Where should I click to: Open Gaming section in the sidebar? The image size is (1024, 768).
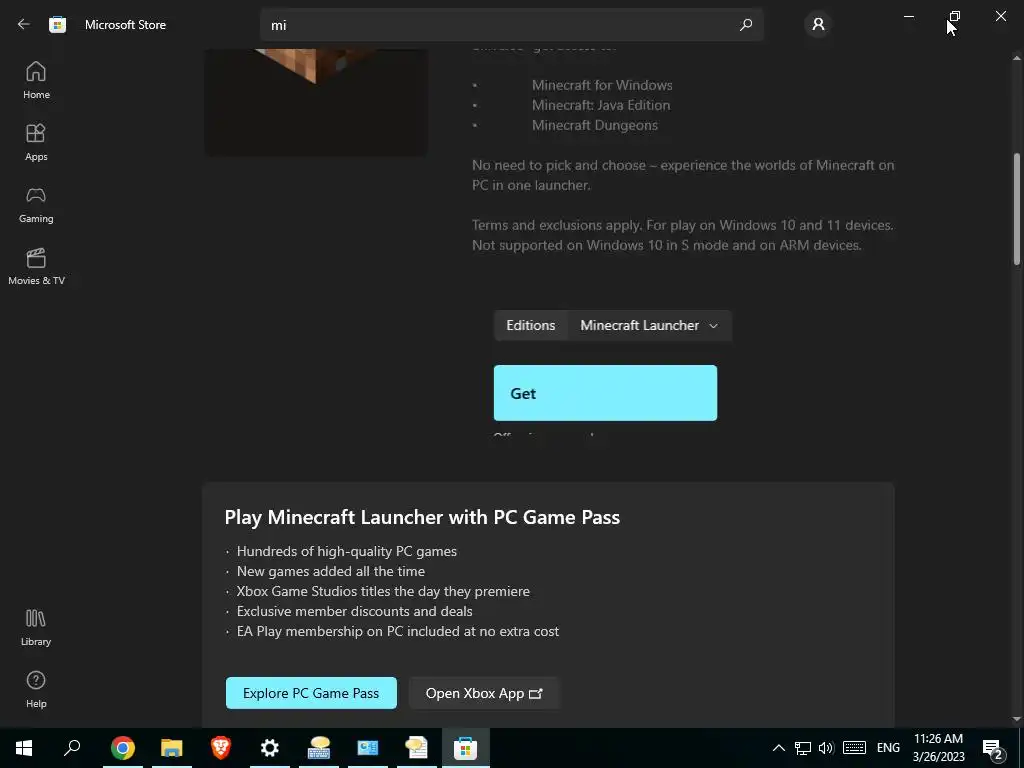click(x=36, y=204)
